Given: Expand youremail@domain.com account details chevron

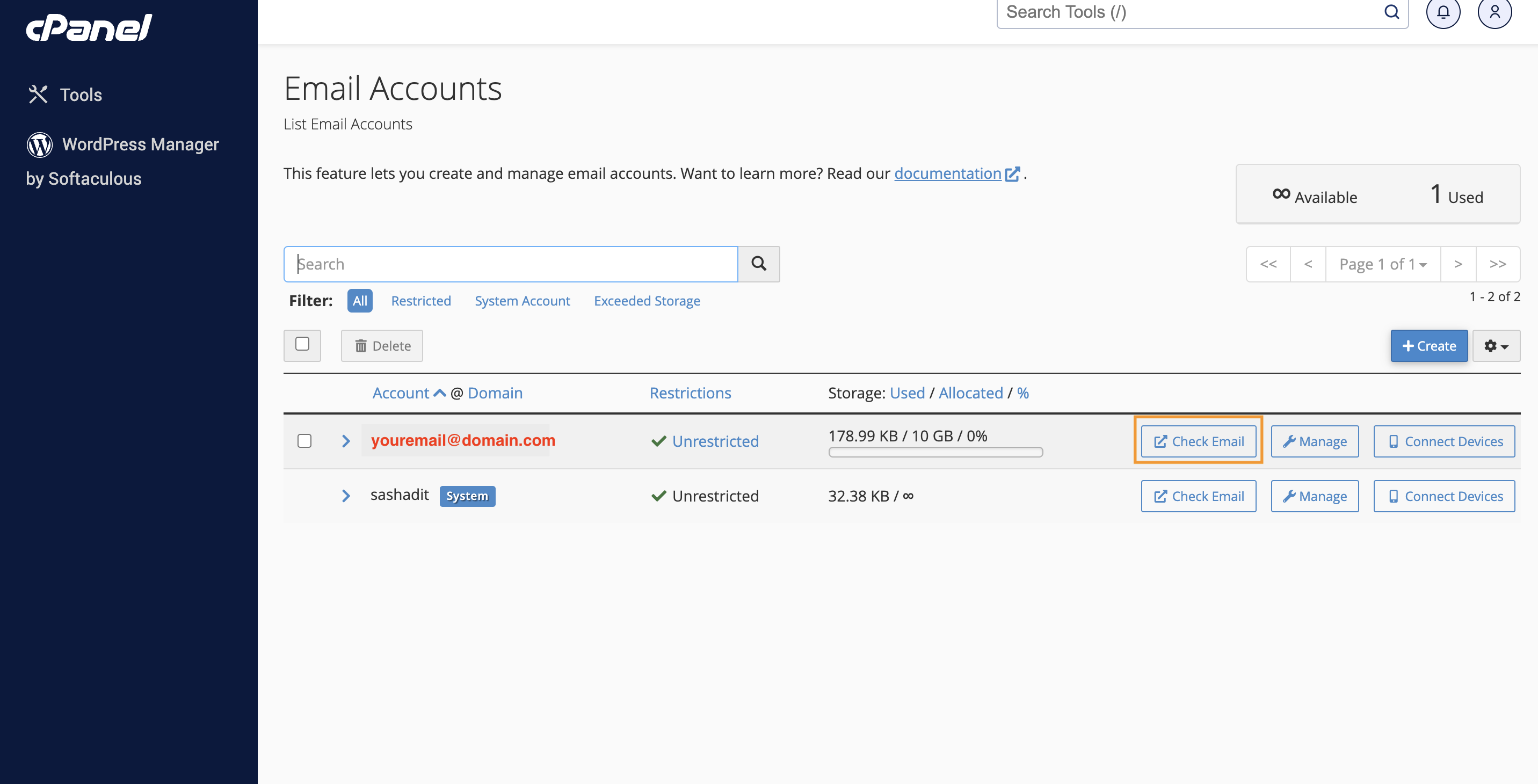Looking at the screenshot, I should tap(347, 440).
